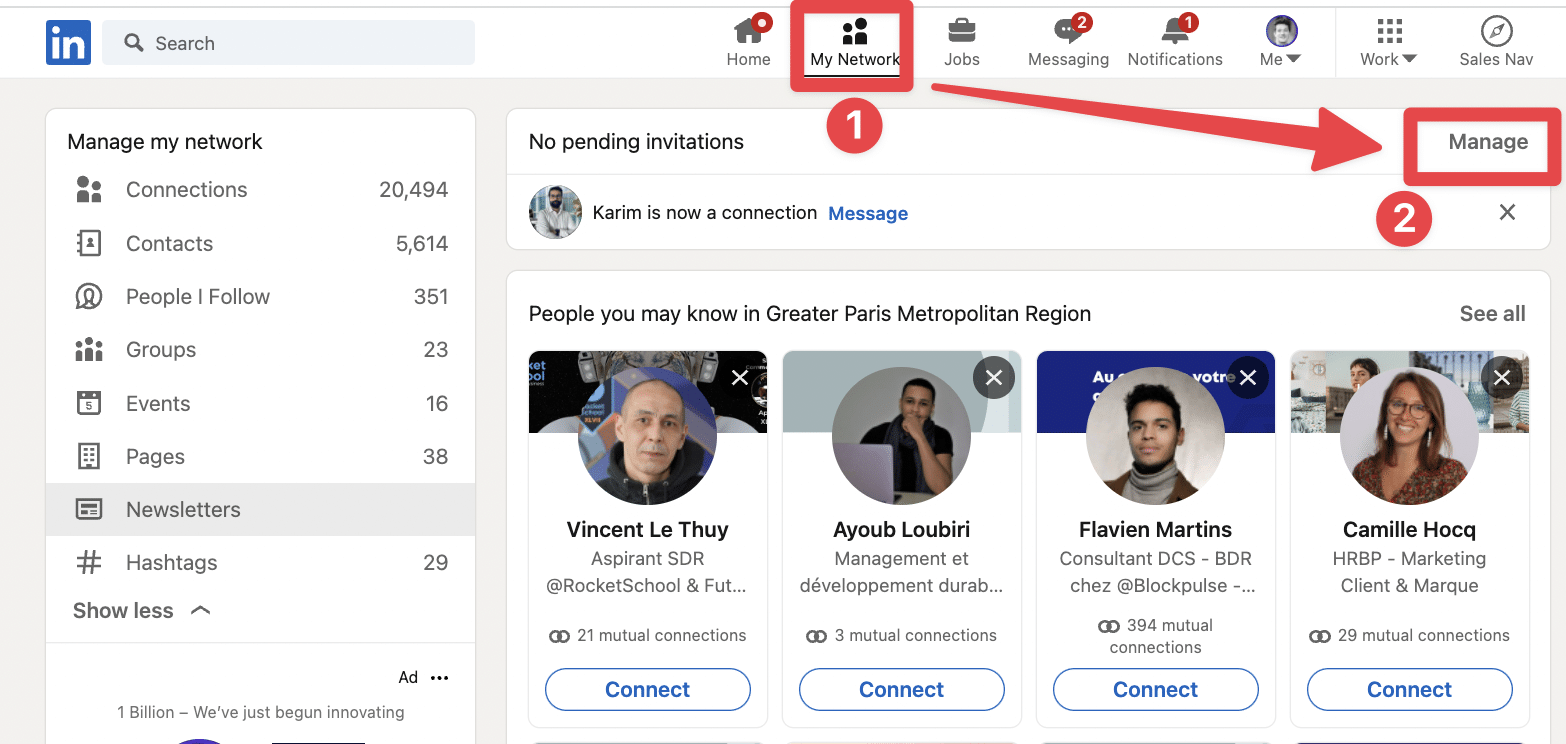Click Message link next to Karim
Image resolution: width=1566 pixels, height=744 pixels.
pyautogui.click(x=868, y=213)
